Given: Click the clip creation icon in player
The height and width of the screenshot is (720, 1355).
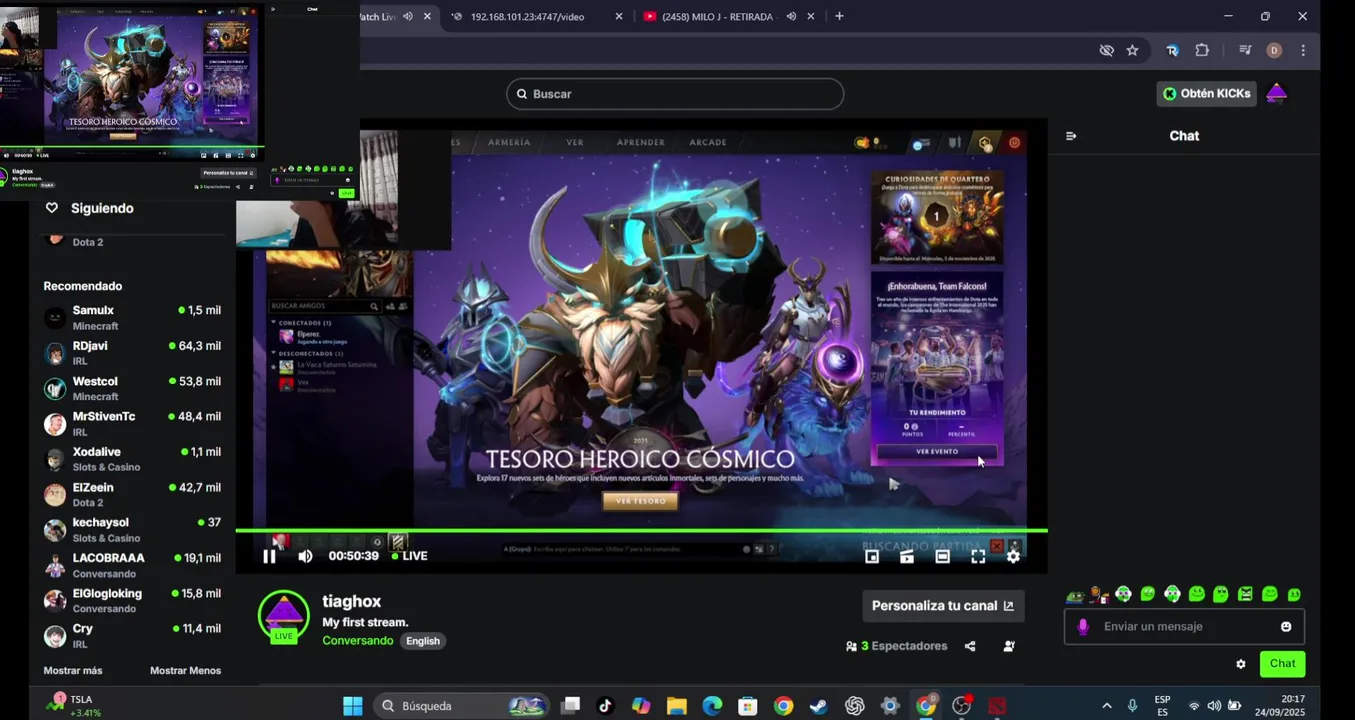Looking at the screenshot, I should (907, 557).
